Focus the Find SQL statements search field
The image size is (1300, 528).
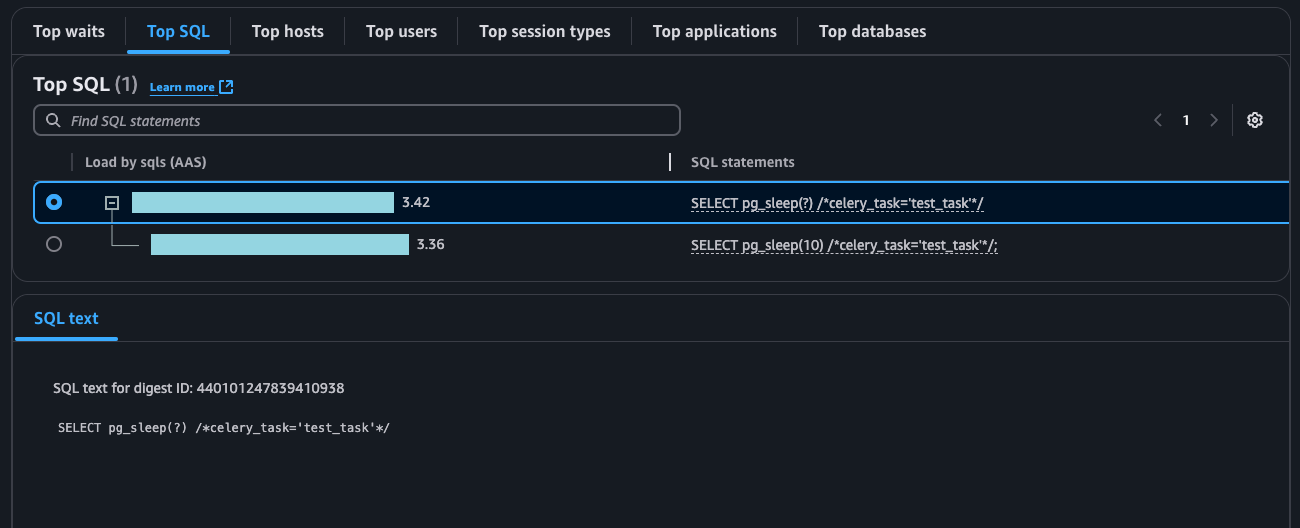tap(357, 120)
